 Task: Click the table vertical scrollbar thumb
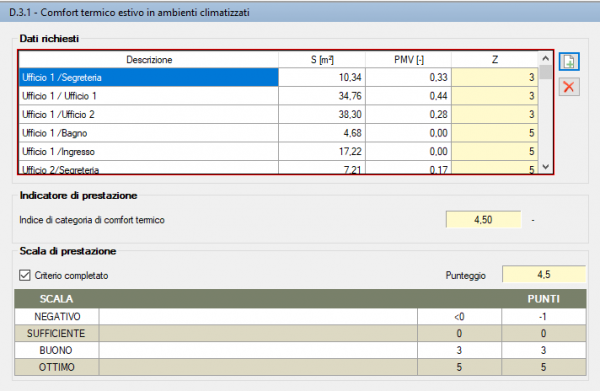(546, 72)
